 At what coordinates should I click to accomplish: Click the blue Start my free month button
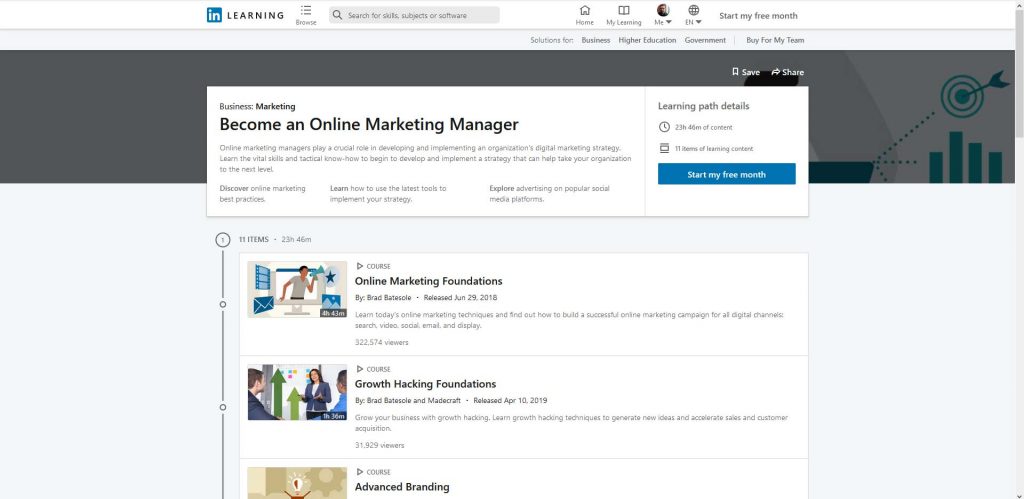[x=726, y=174]
